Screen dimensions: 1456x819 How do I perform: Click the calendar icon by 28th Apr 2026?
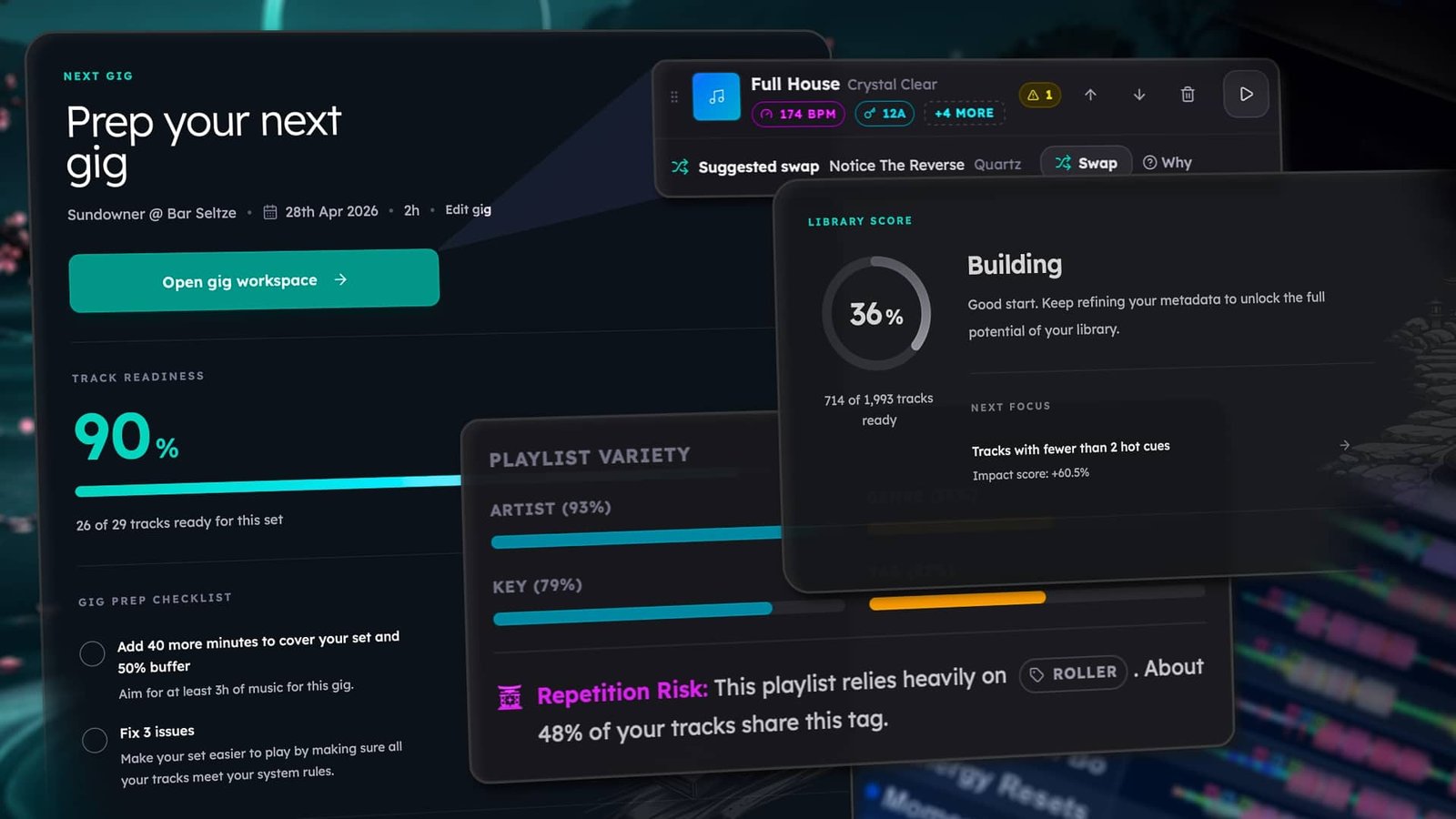270,212
